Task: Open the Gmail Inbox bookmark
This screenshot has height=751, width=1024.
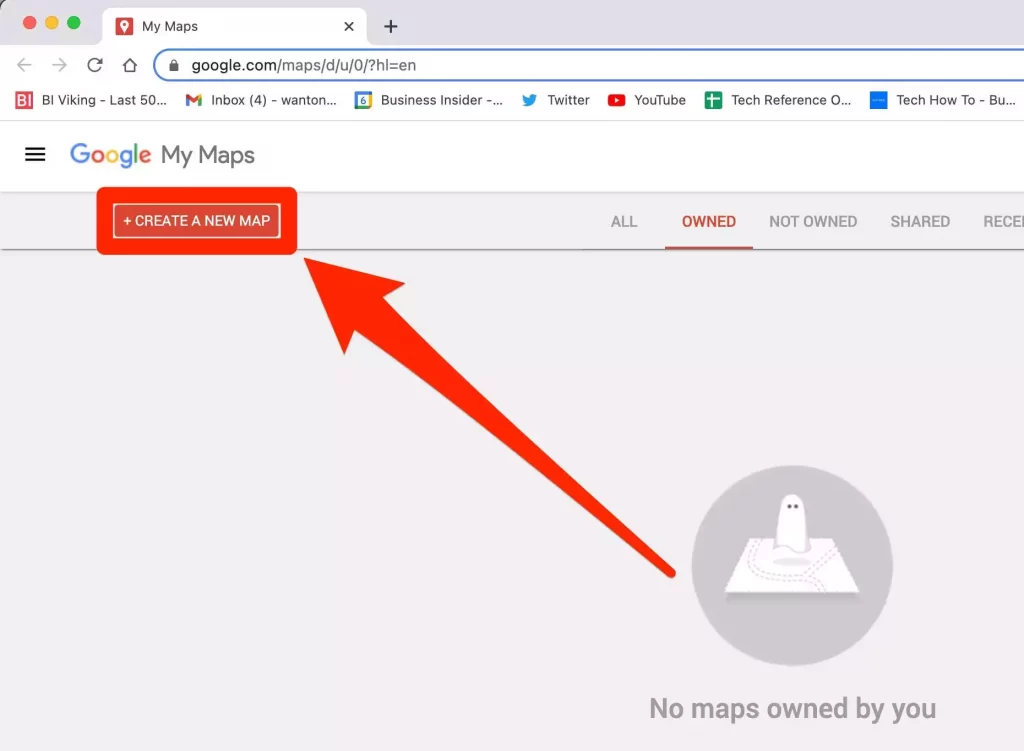Action: click(x=261, y=100)
